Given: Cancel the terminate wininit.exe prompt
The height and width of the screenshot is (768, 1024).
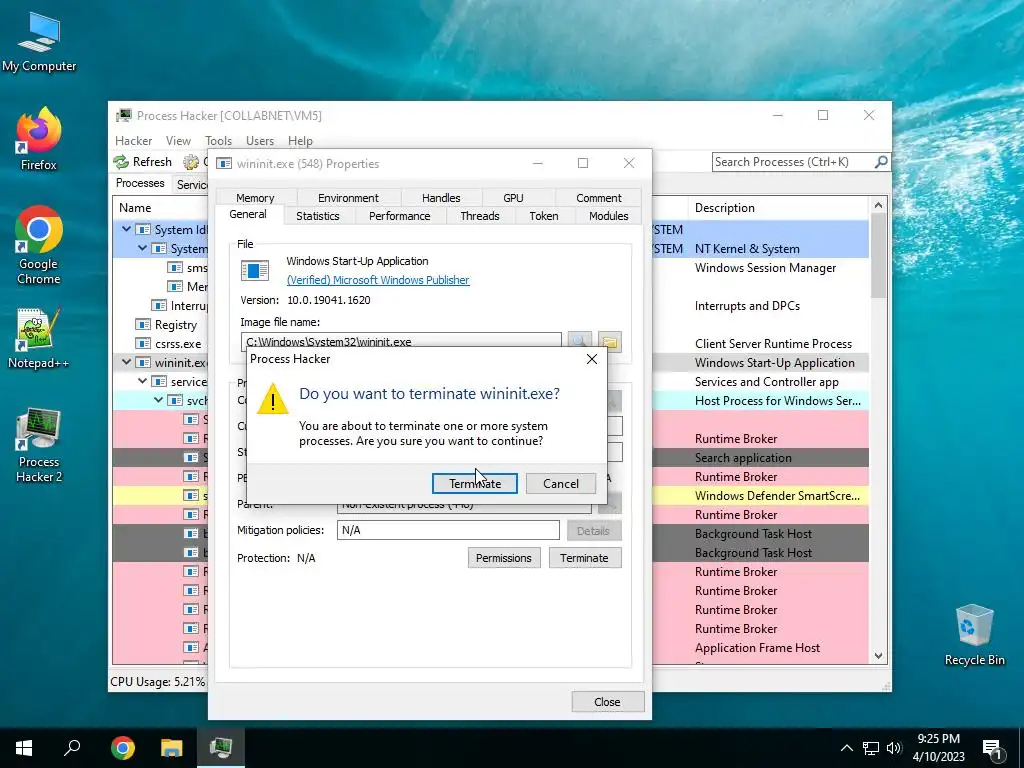Looking at the screenshot, I should click(x=561, y=483).
